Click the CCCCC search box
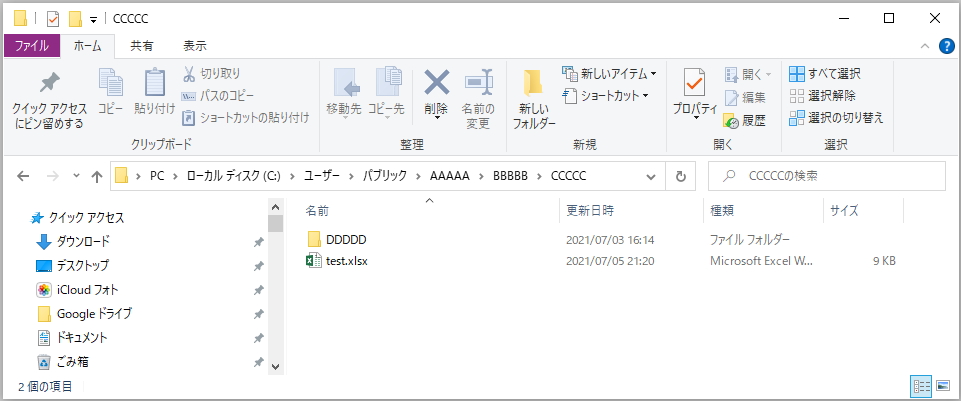This screenshot has height=401, width=961. coord(827,177)
